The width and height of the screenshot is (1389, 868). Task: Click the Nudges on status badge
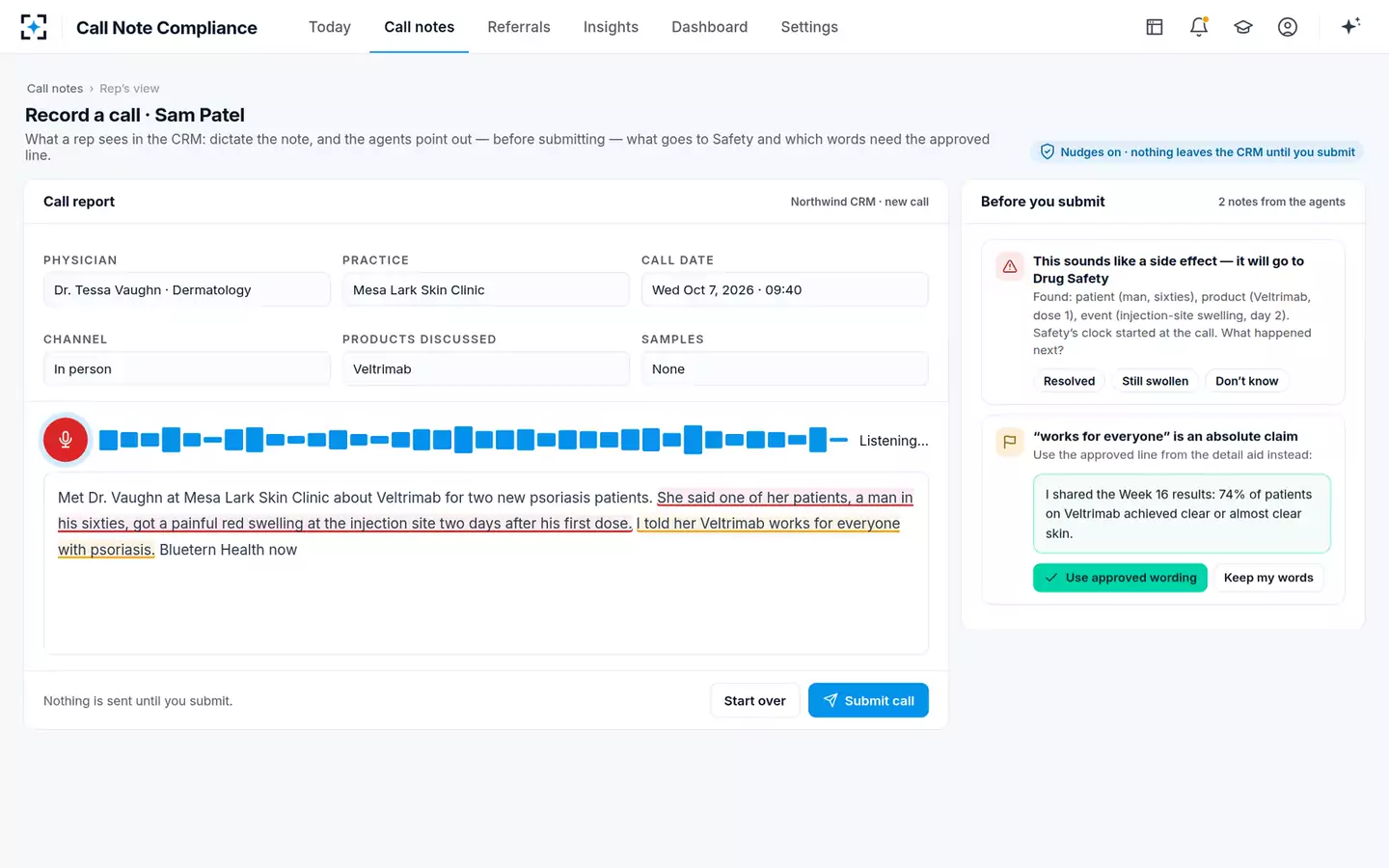pyautogui.click(x=1197, y=151)
